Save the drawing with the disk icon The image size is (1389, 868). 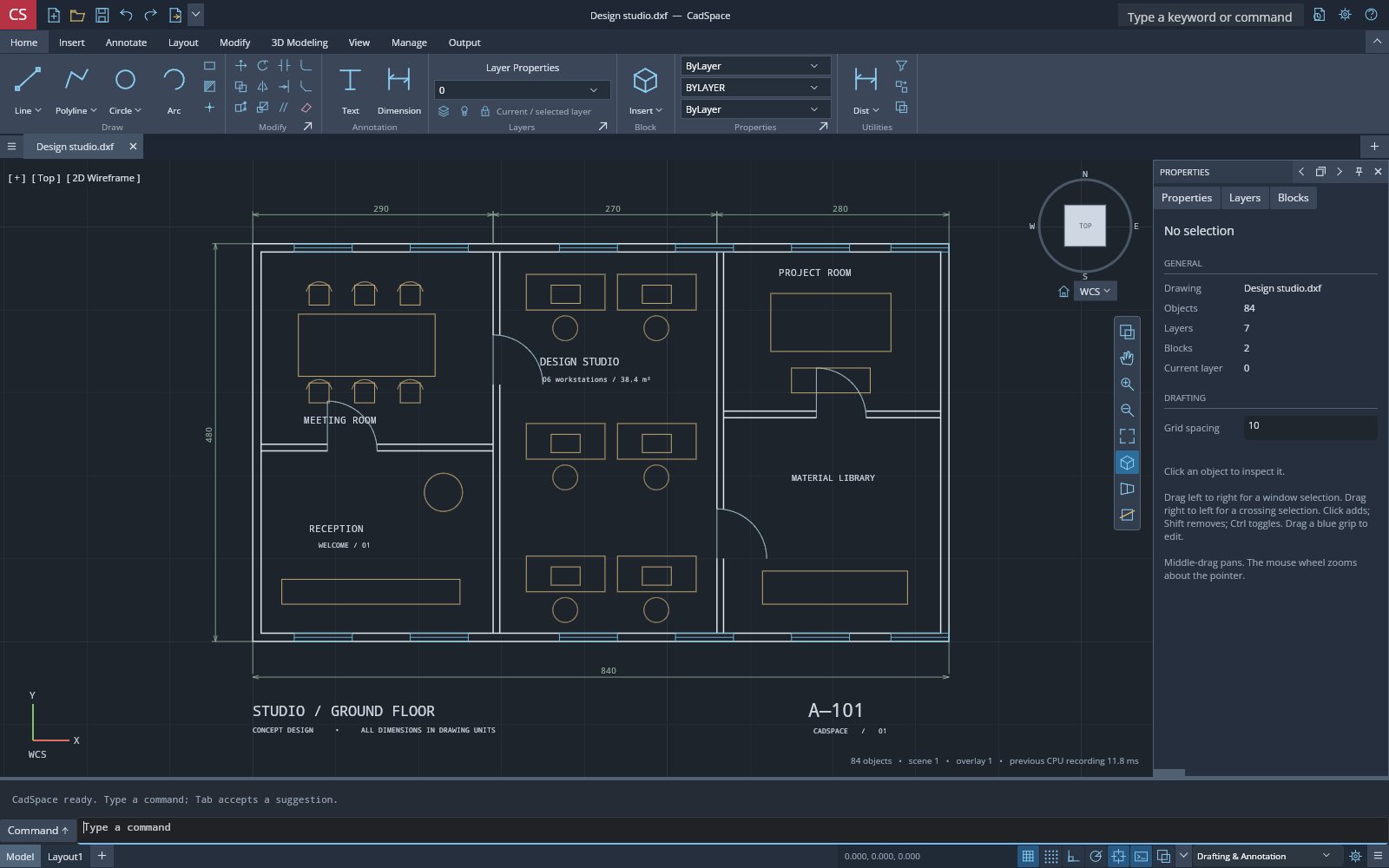(x=102, y=15)
